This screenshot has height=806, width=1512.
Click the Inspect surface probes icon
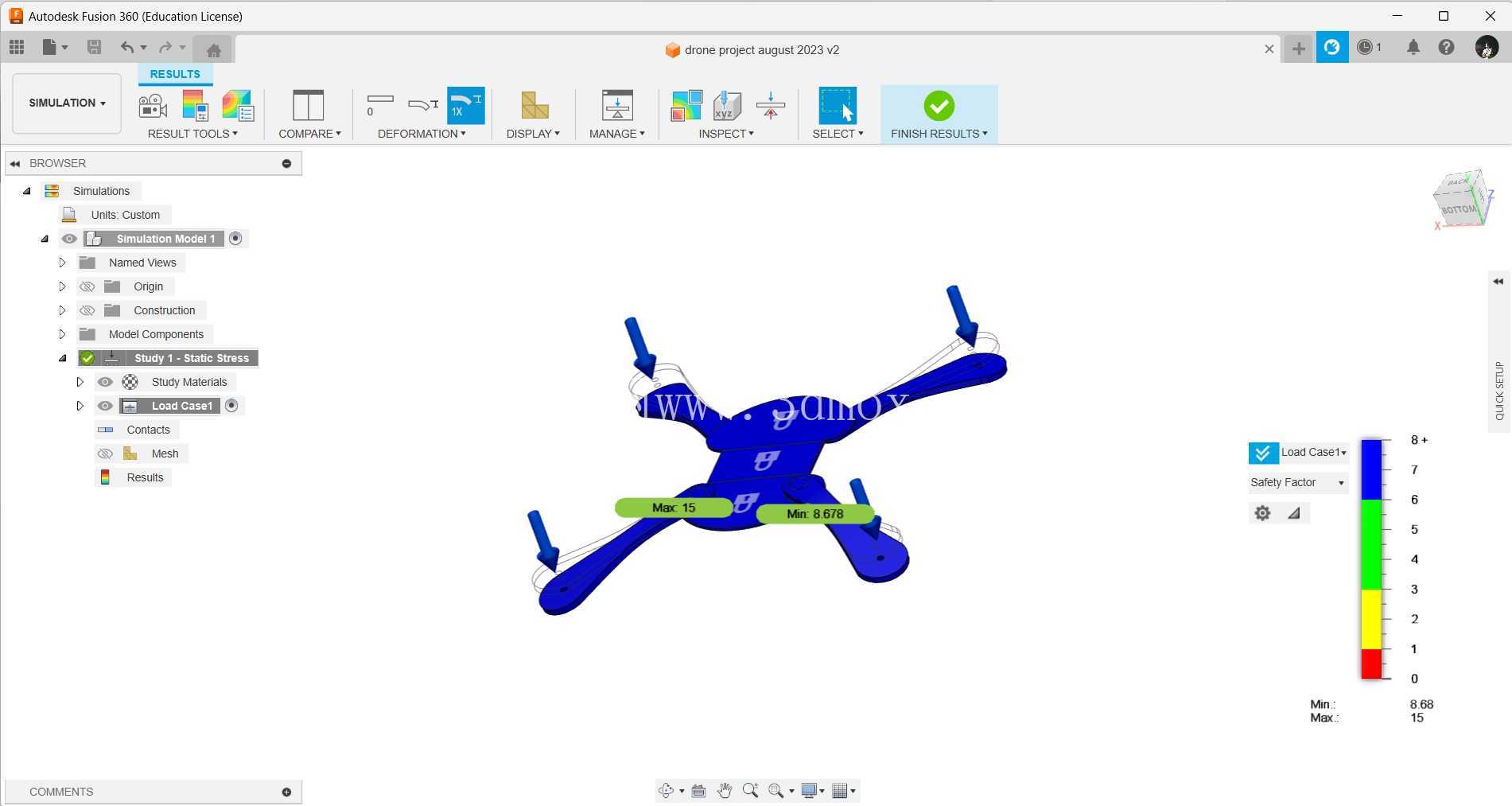(686, 105)
